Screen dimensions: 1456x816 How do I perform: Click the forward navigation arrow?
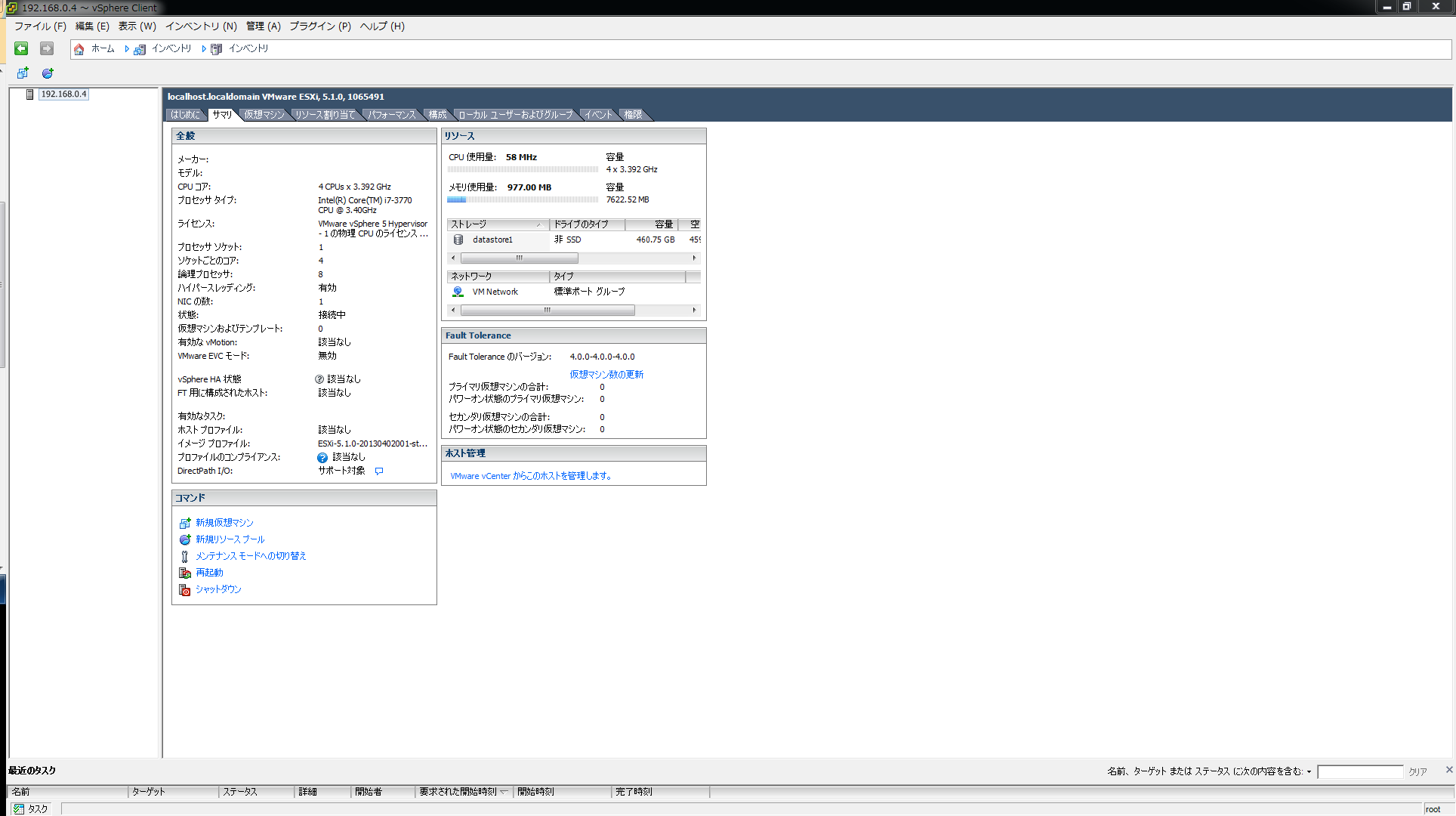[x=47, y=48]
